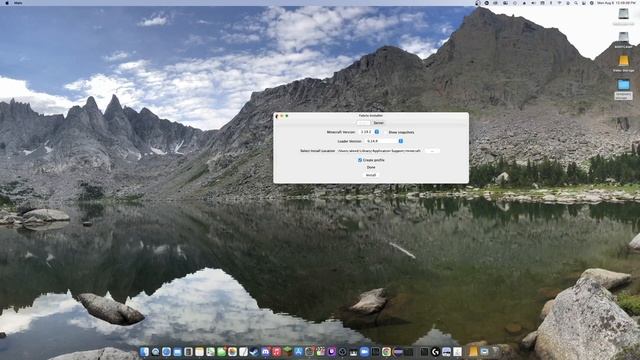Open Spotlight search in the menu bar
640x360 pixels.
click(x=576, y=3)
